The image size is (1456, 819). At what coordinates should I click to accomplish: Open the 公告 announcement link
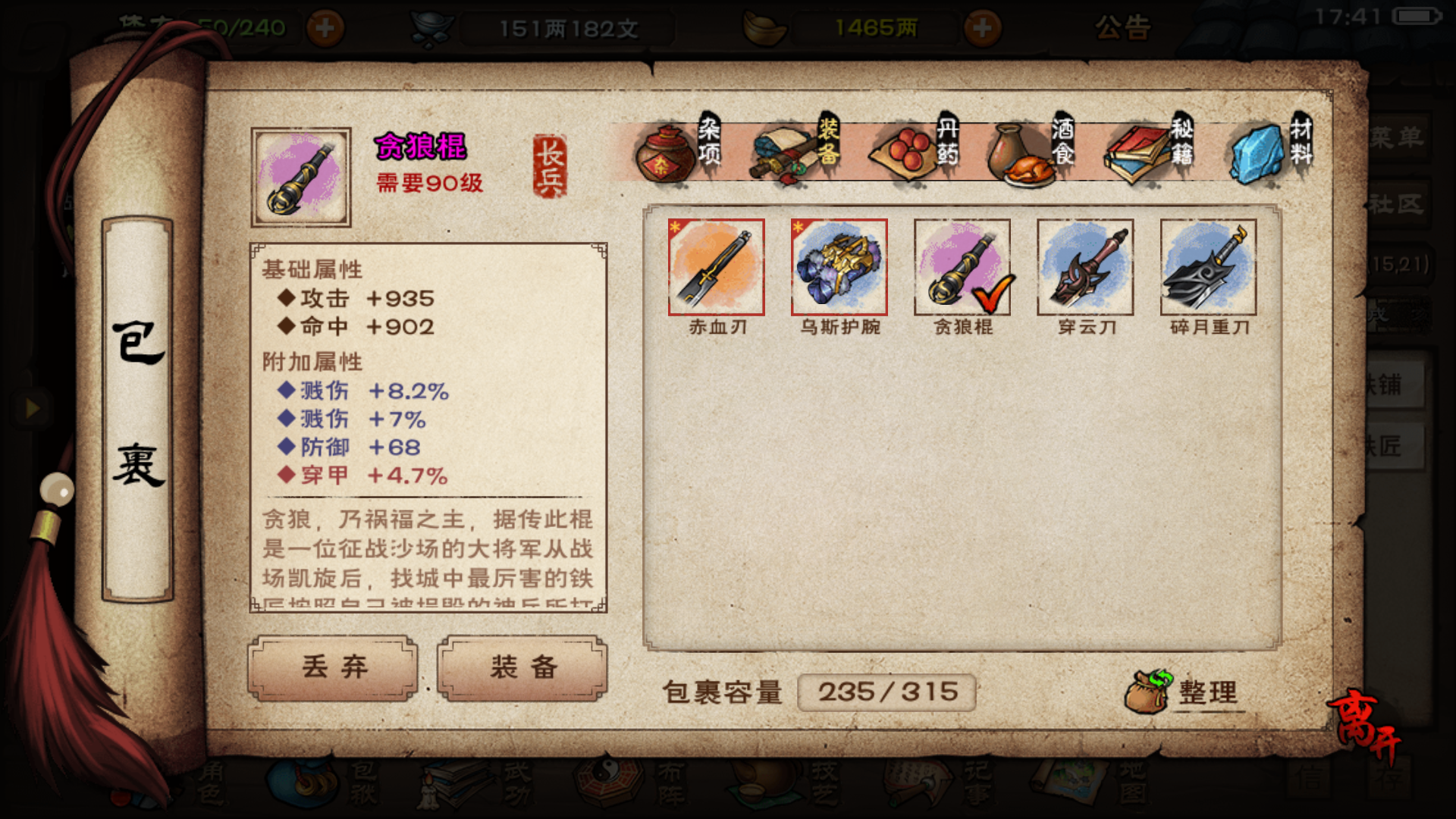(1123, 28)
